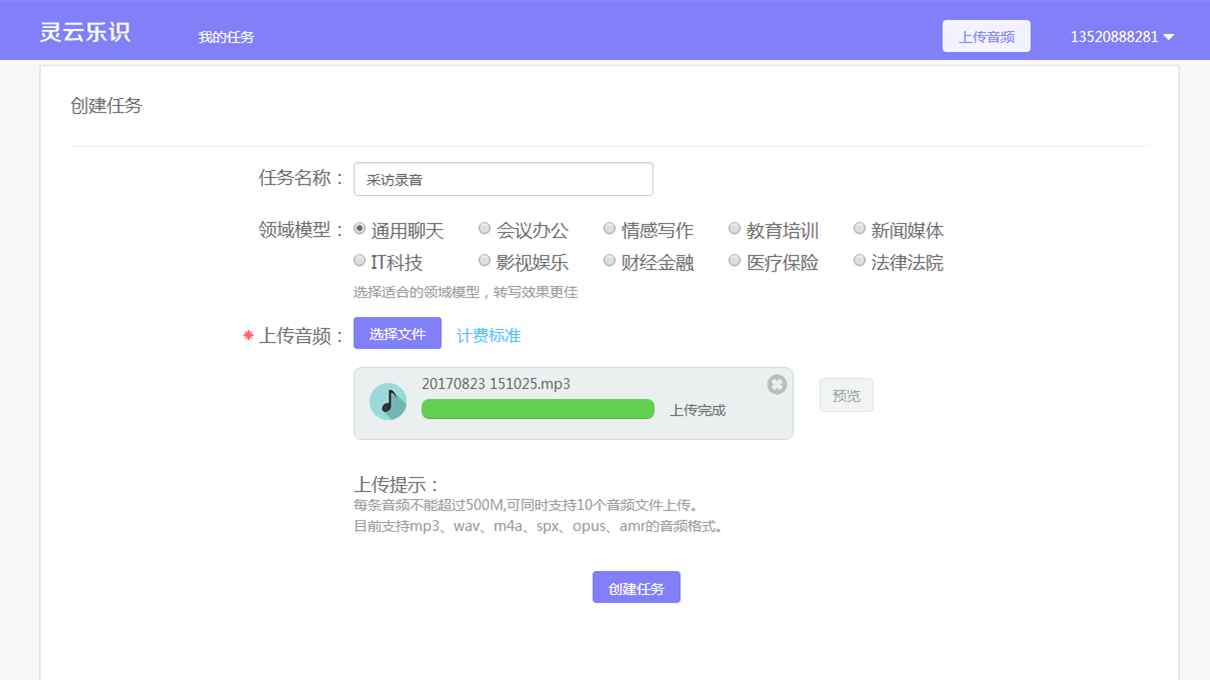
Task: Select the 新闻媒体 domain model
Action: (860, 229)
